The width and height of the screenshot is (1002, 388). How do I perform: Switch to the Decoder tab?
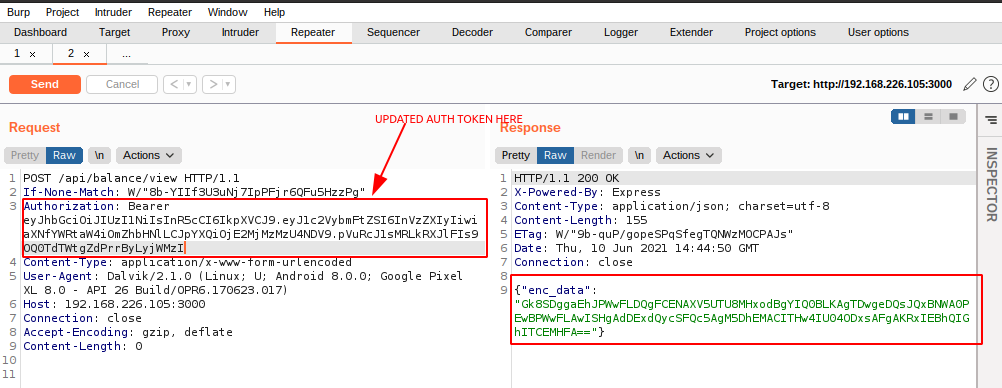pyautogui.click(x=472, y=33)
